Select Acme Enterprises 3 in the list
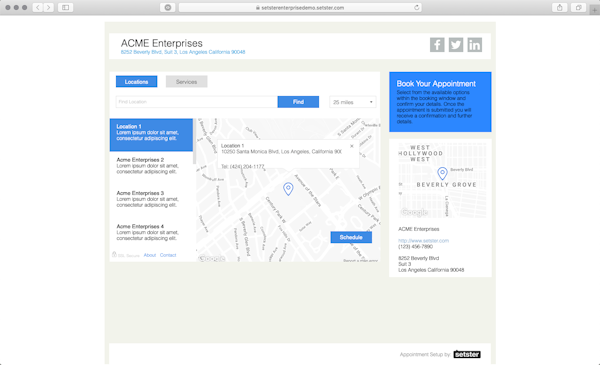600x365 pixels. point(151,199)
